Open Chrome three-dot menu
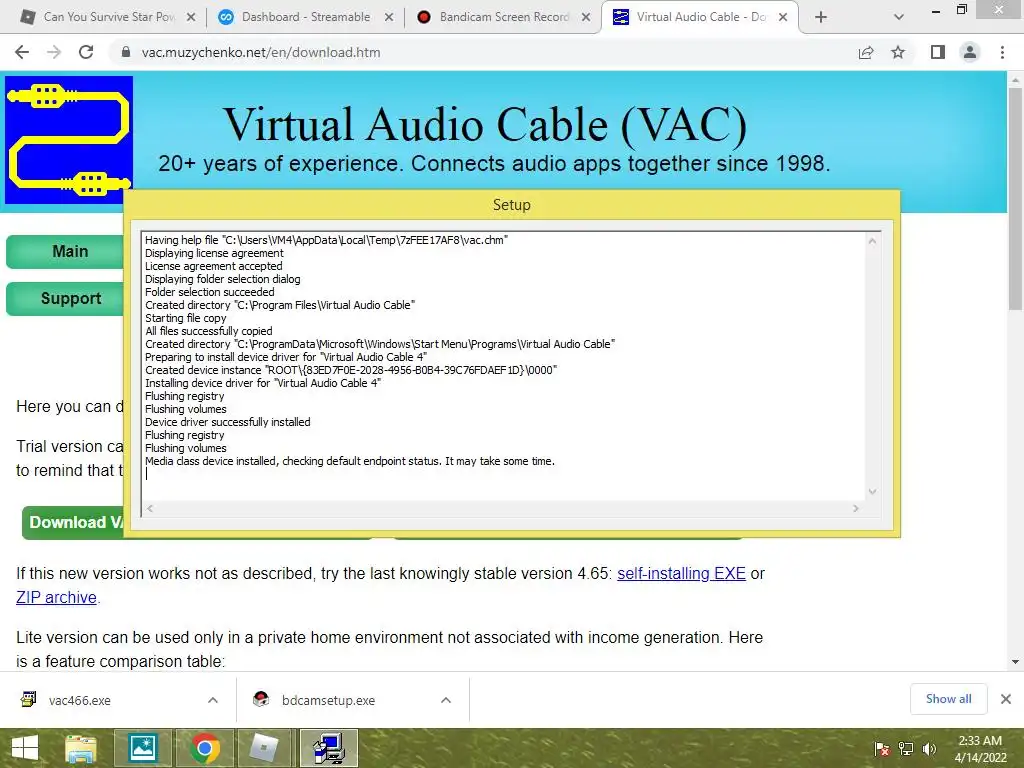This screenshot has width=1024, height=768. coord(1002,52)
